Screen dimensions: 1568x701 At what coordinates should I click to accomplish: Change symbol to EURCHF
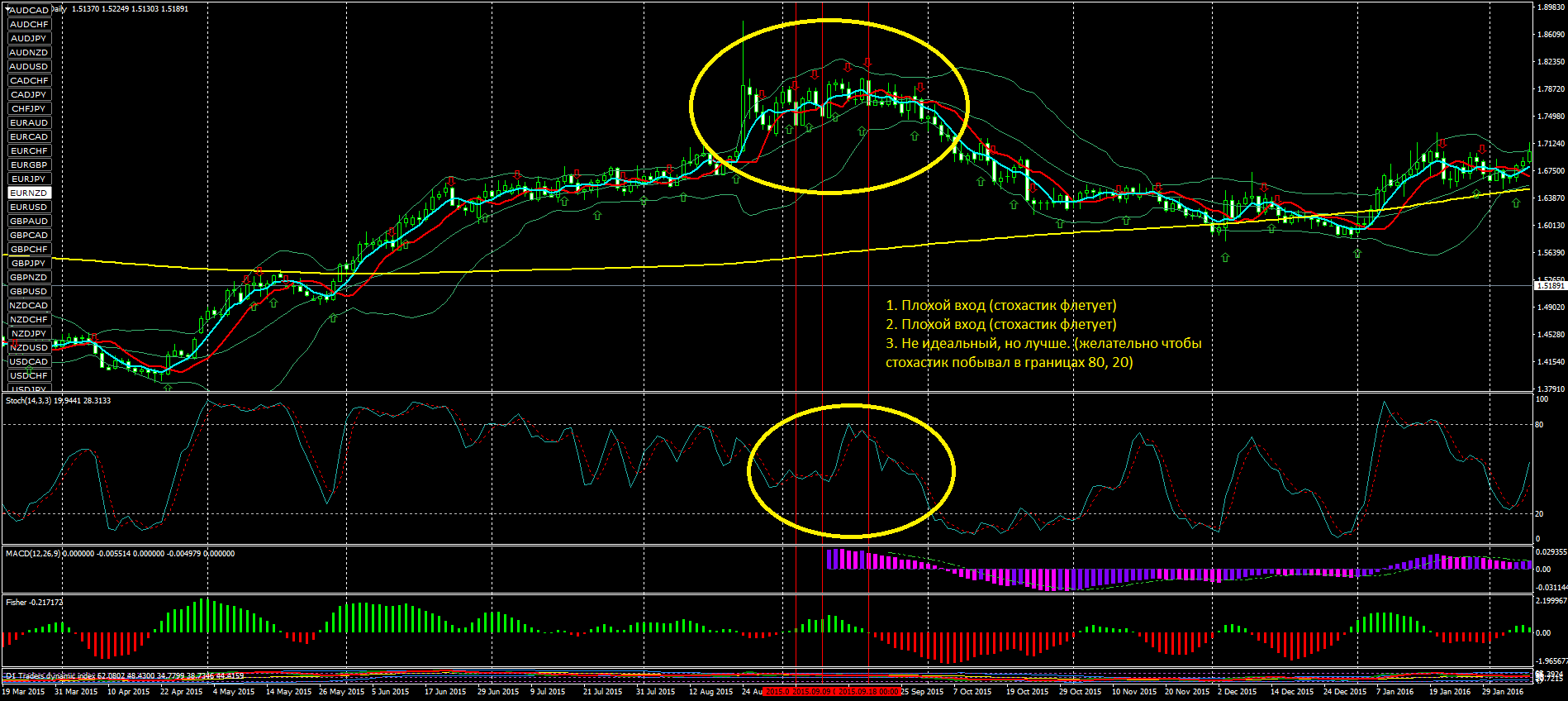pyautogui.click(x=29, y=150)
